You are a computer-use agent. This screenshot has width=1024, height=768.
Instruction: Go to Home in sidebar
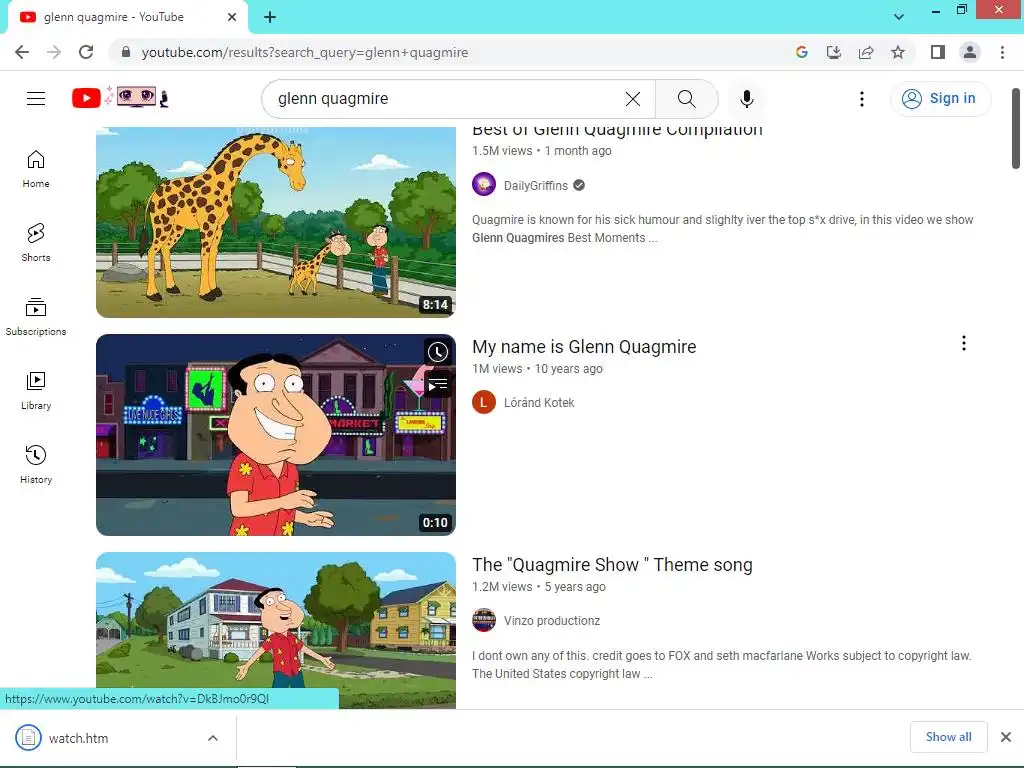pyautogui.click(x=36, y=169)
